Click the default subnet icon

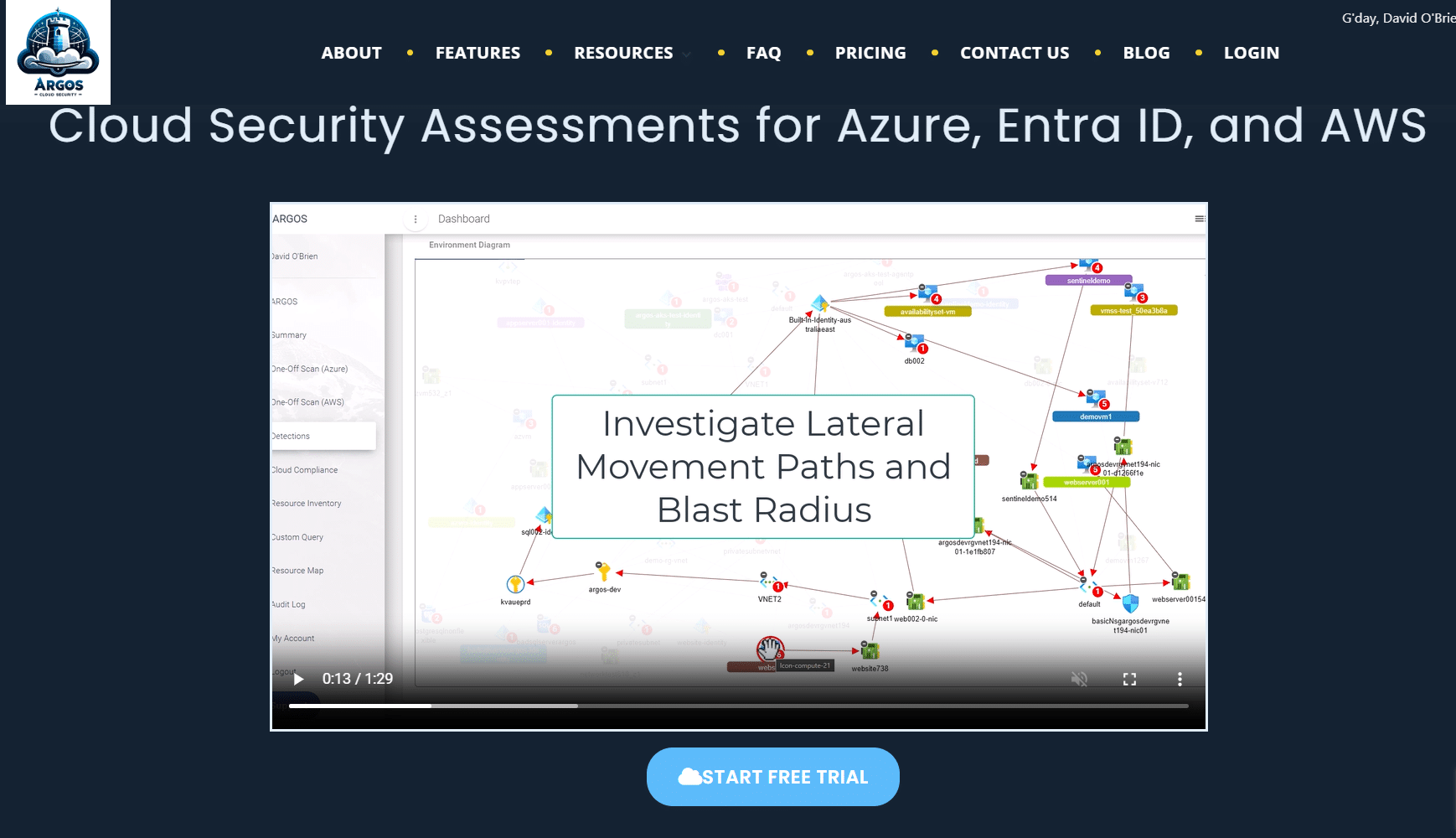pos(1088,586)
